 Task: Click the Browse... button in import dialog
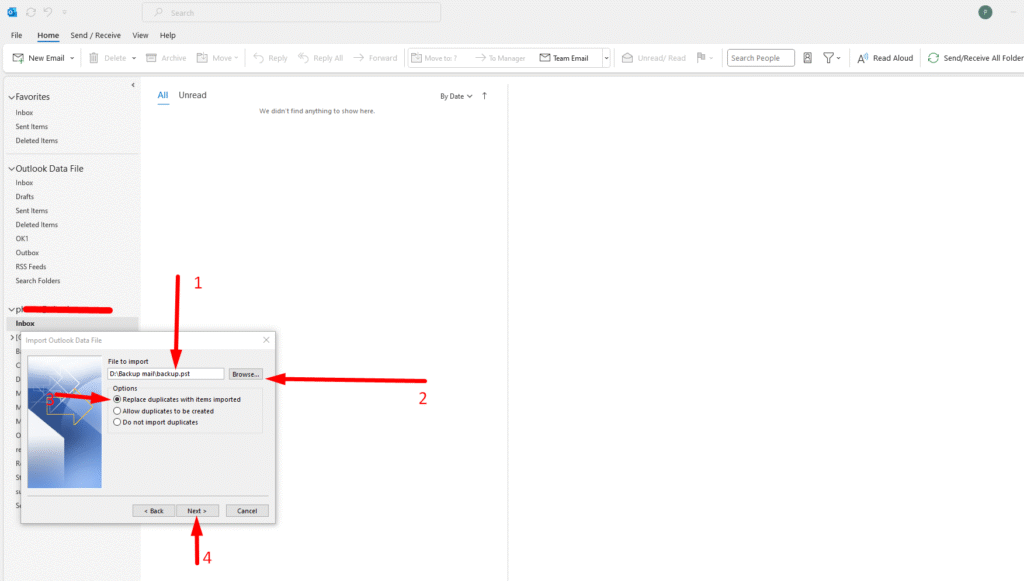[x=245, y=374]
